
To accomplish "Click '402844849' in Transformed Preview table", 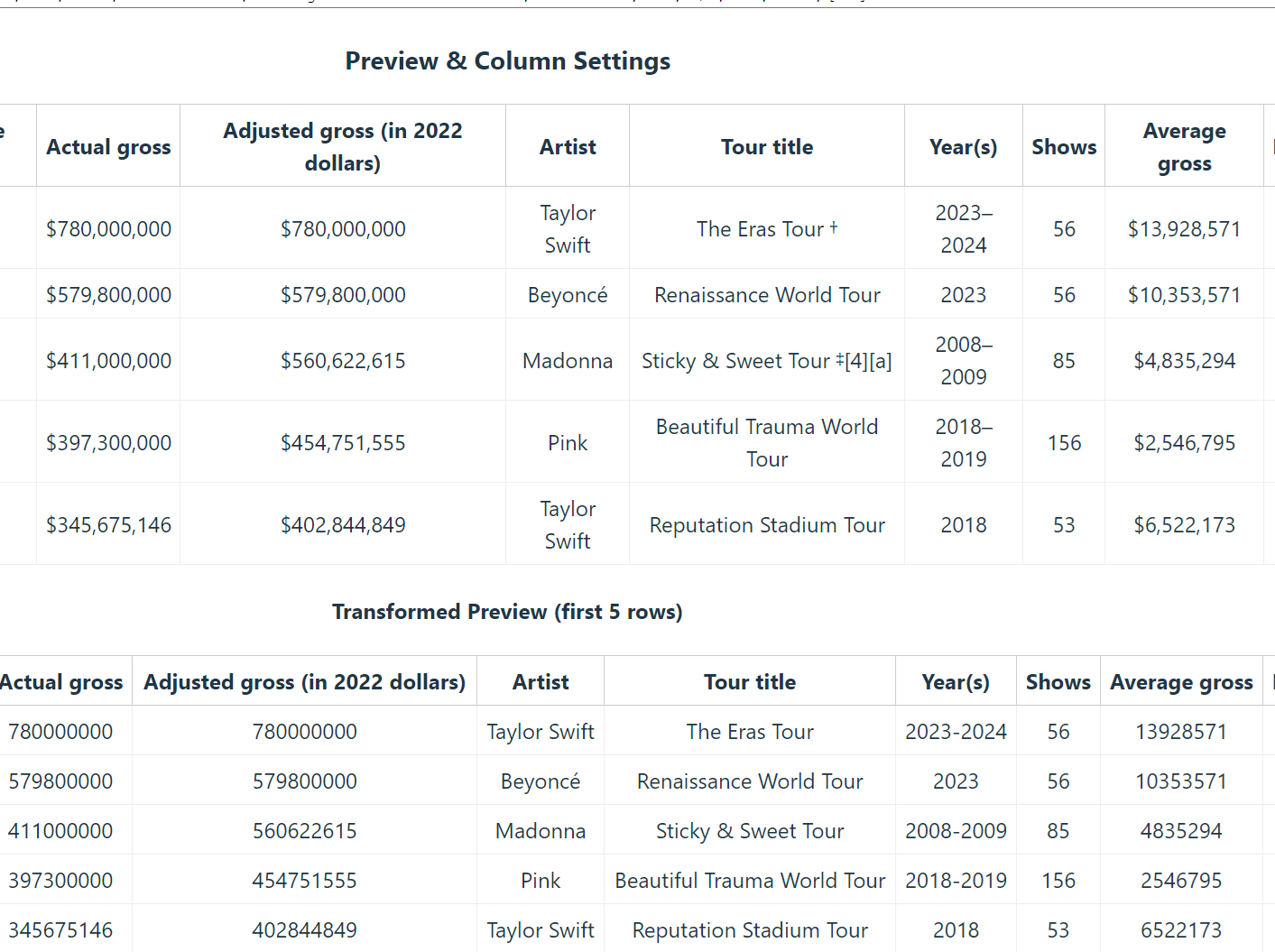I will (305, 930).
